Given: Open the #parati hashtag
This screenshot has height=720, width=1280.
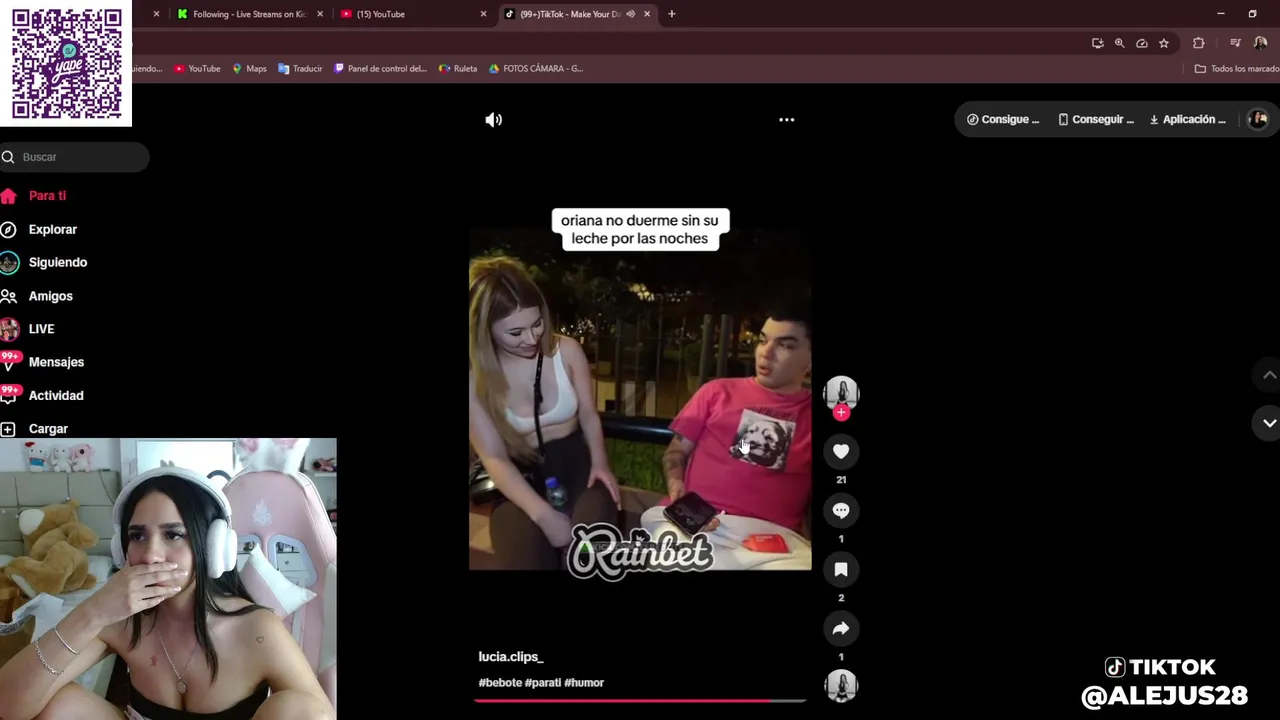Looking at the screenshot, I should [x=543, y=683].
